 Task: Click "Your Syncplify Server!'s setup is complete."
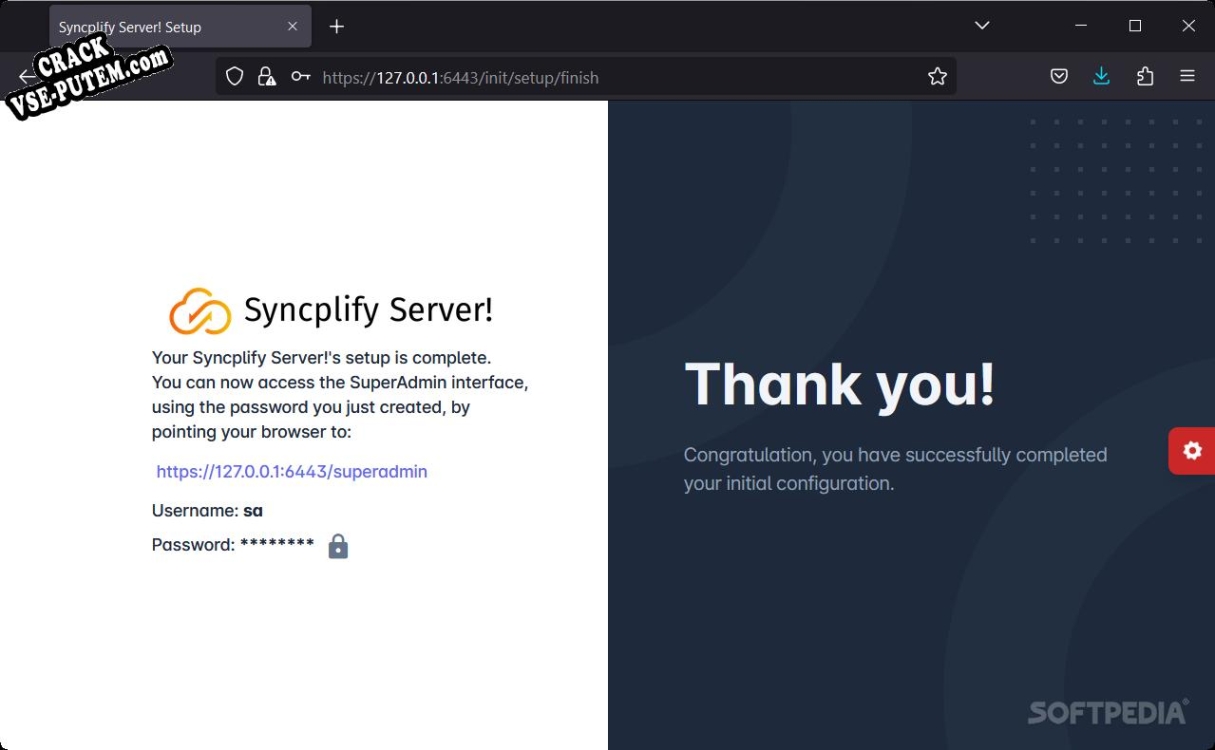tap(322, 357)
